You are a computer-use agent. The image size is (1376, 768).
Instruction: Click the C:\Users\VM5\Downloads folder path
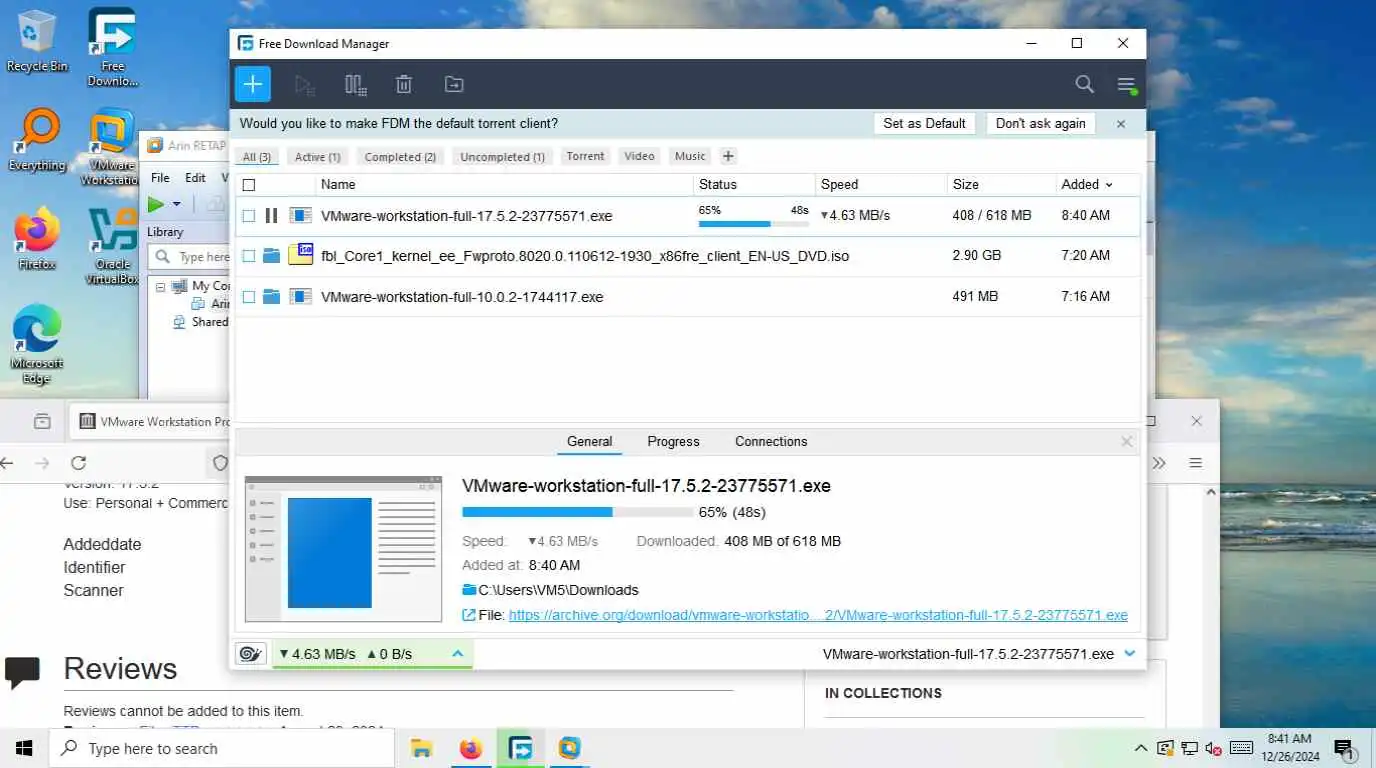[558, 590]
